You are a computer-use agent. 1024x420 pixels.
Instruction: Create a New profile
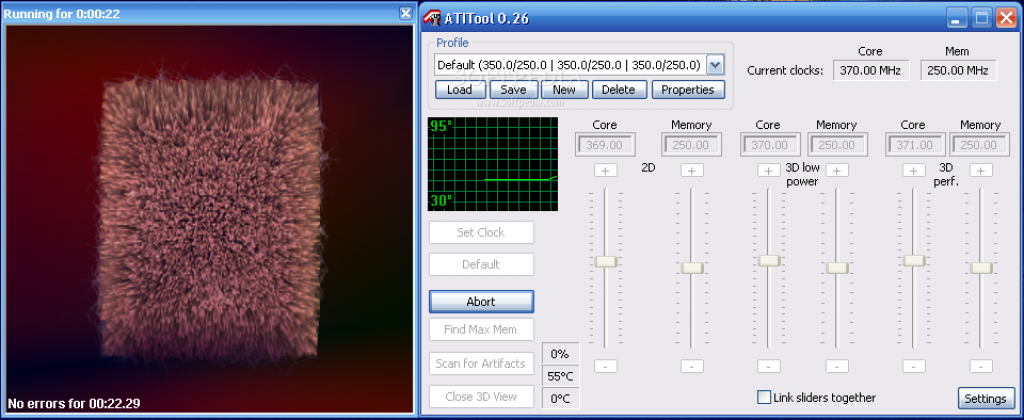pos(564,90)
